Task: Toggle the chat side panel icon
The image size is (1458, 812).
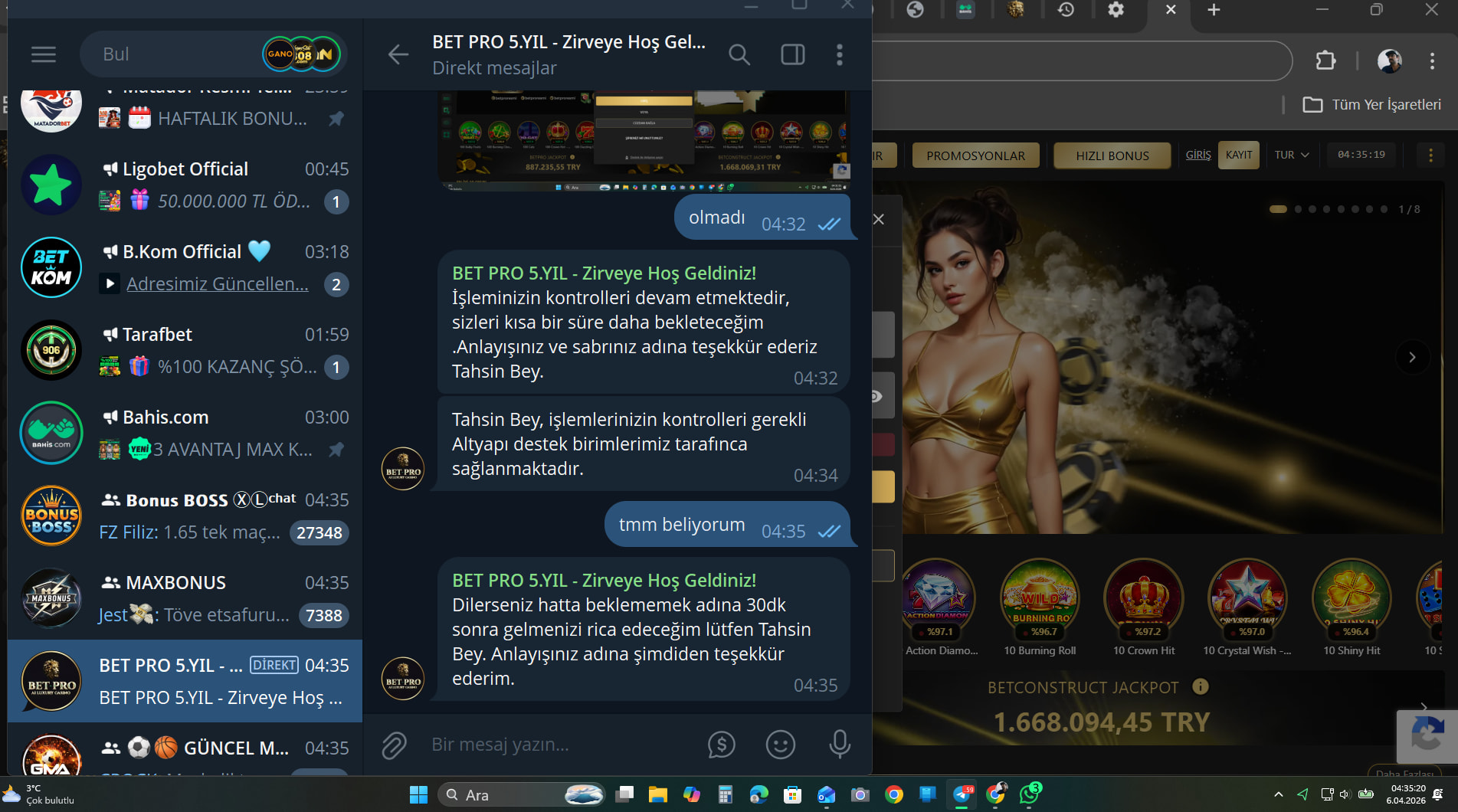Action: 792,54
